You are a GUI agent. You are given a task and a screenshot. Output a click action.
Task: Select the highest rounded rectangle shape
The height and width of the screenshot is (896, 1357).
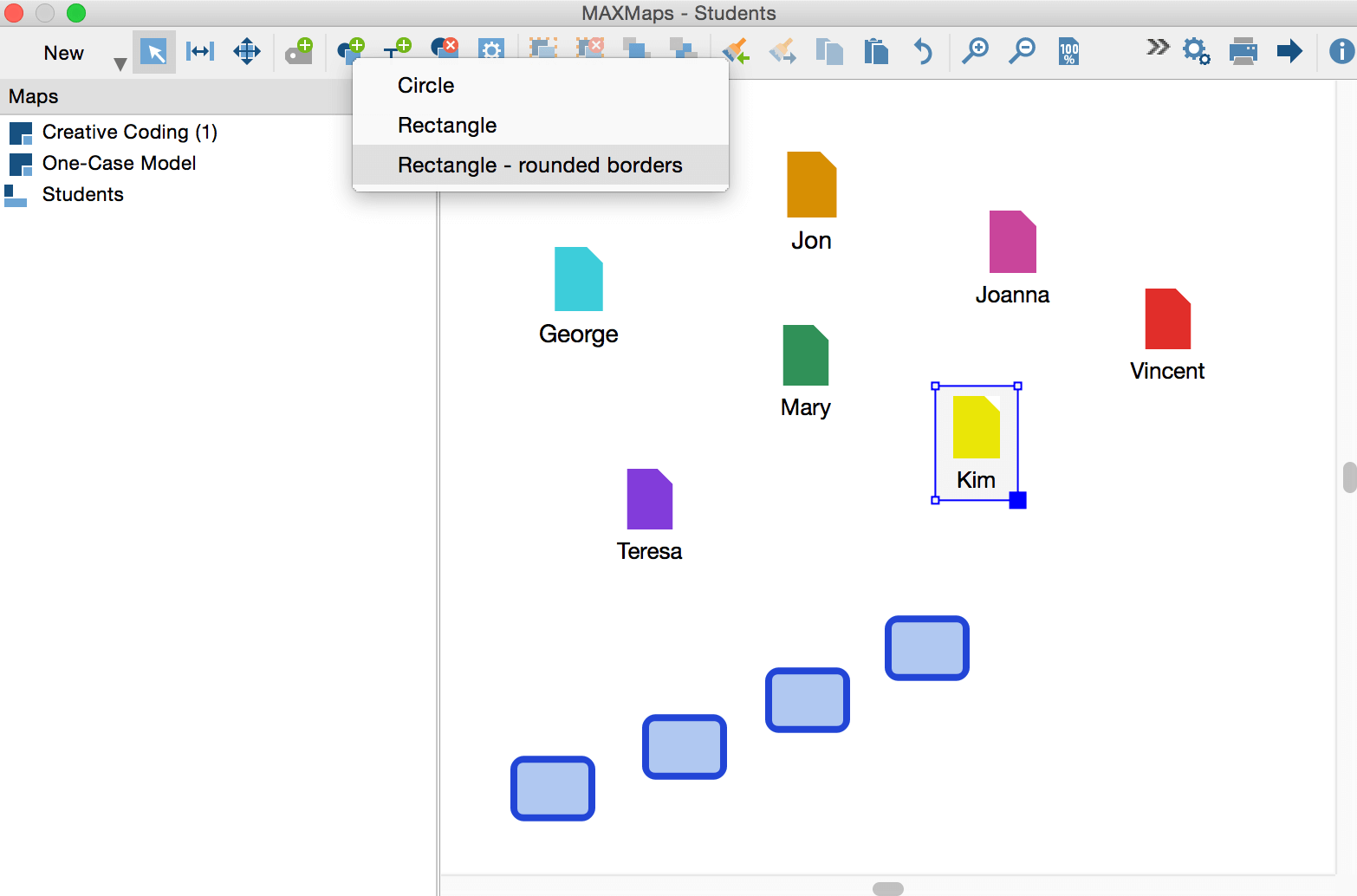pos(927,648)
